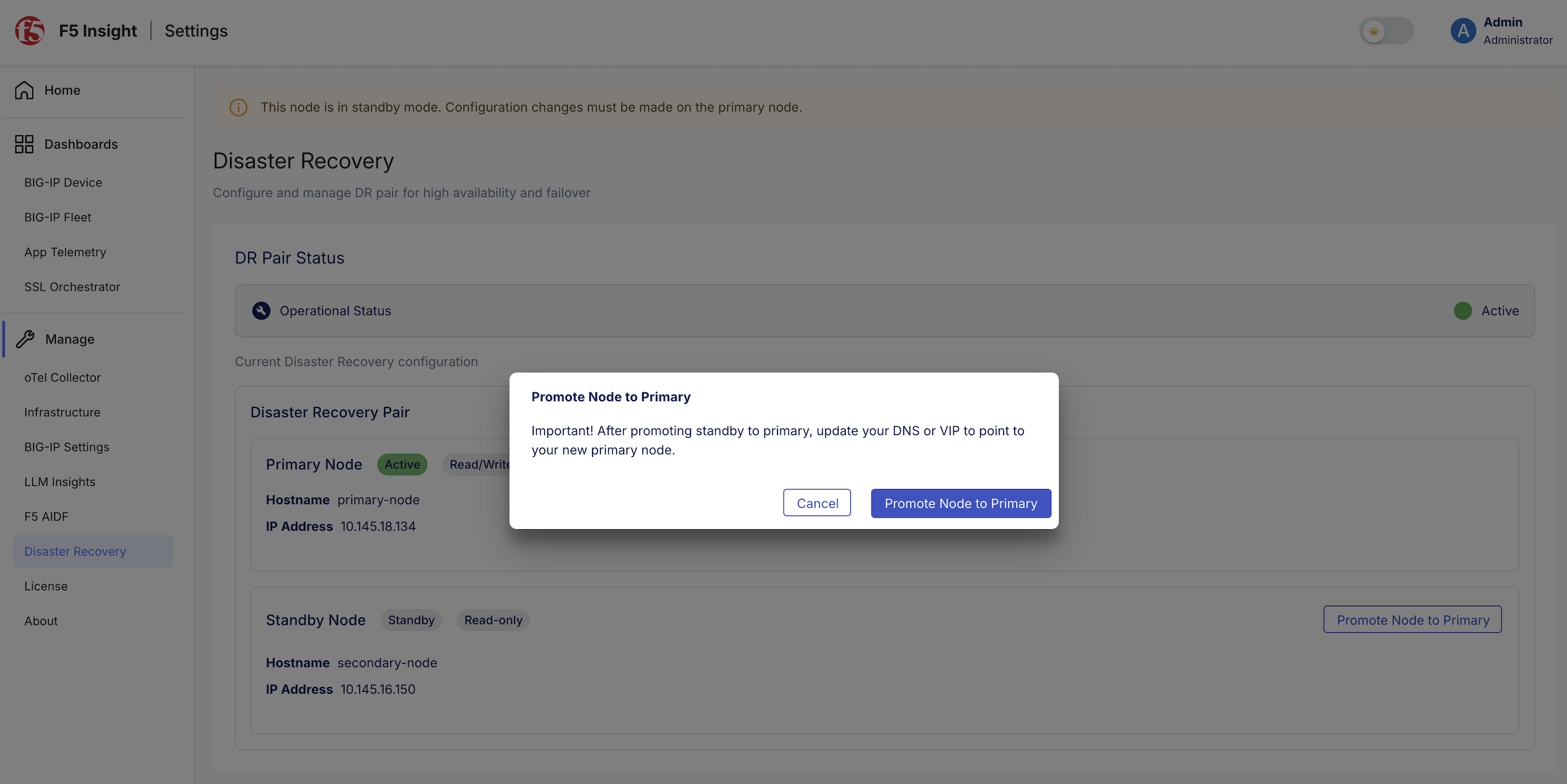Viewport: 1567px width, 784px height.
Task: Go to LLM Insights settings
Action: (x=60, y=482)
